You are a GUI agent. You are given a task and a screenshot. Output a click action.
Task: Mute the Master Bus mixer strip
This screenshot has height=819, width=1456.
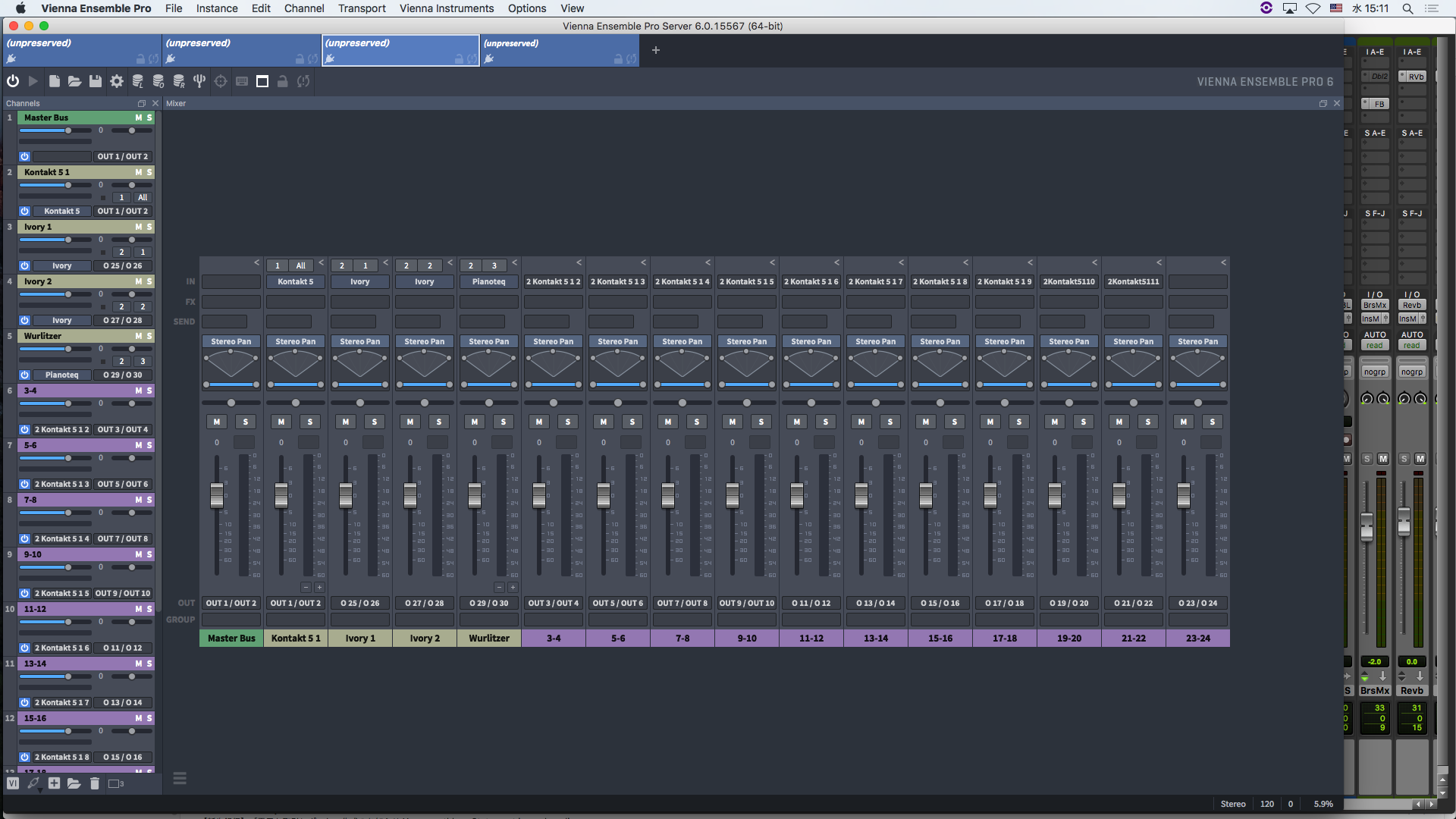(217, 422)
